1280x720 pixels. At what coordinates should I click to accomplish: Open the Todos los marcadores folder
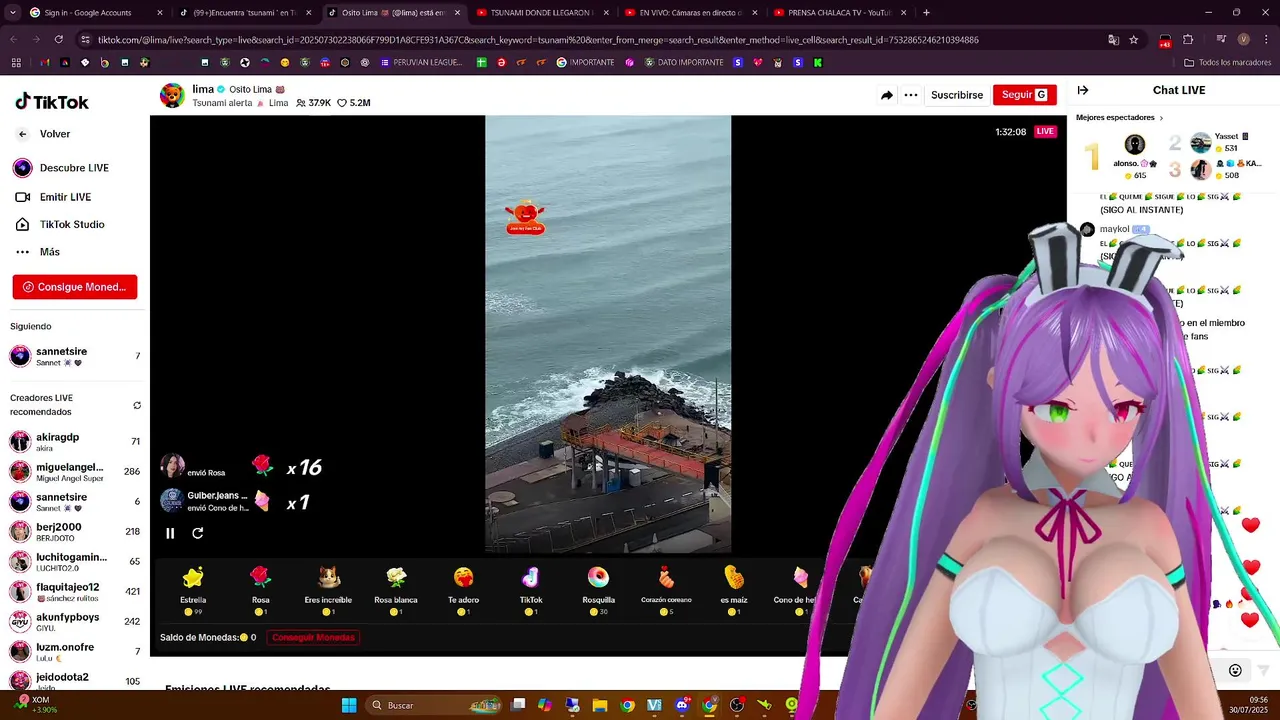[x=1227, y=63]
